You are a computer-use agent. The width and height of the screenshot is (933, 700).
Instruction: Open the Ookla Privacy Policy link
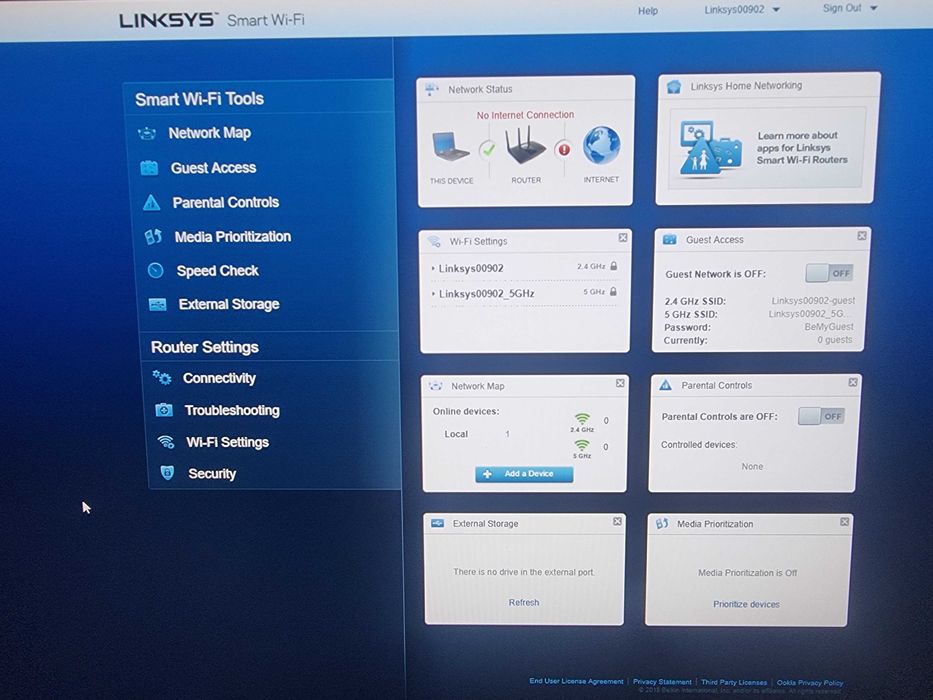click(810, 683)
